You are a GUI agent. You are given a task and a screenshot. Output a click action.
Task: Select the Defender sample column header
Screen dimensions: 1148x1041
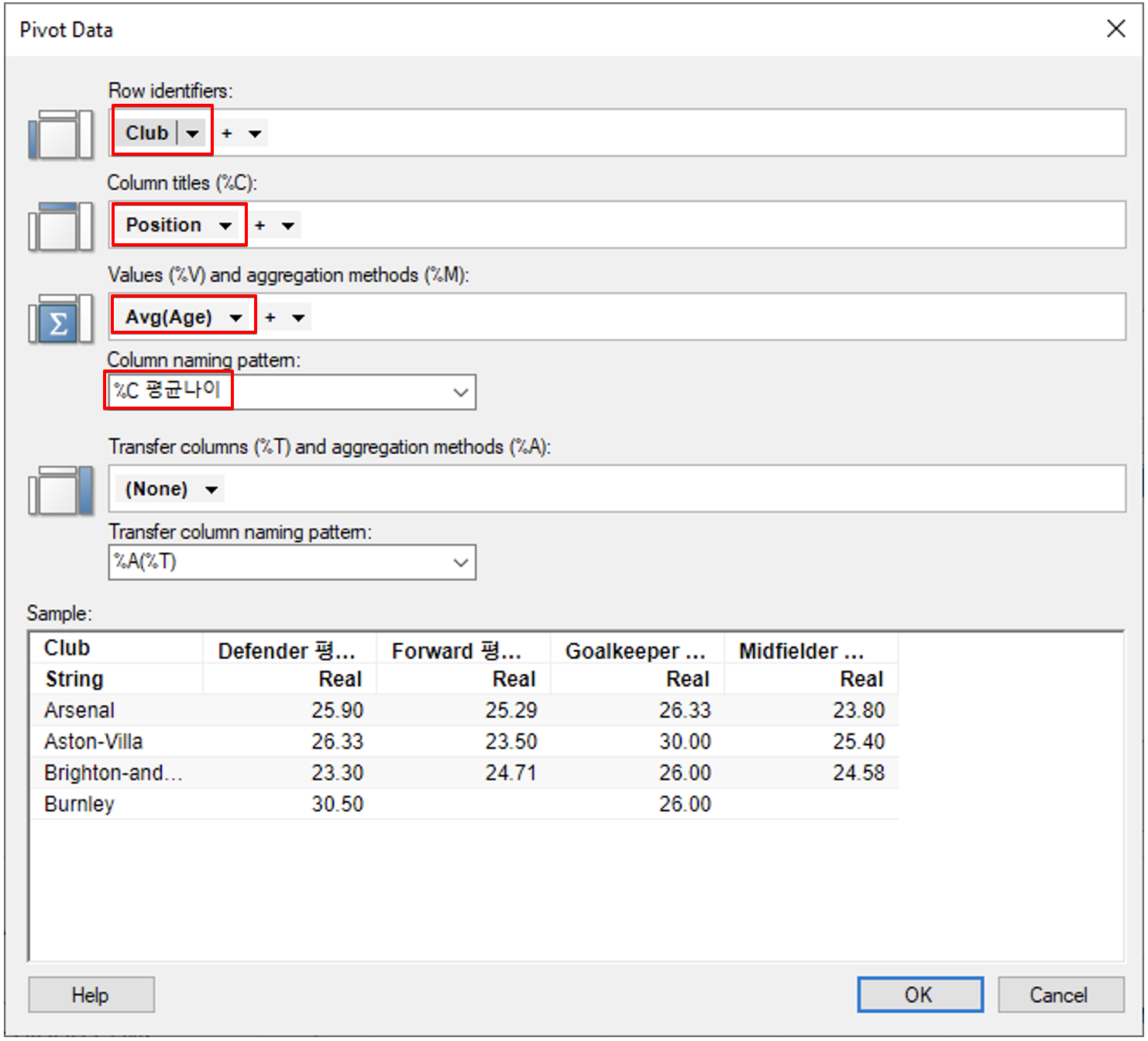(290, 648)
